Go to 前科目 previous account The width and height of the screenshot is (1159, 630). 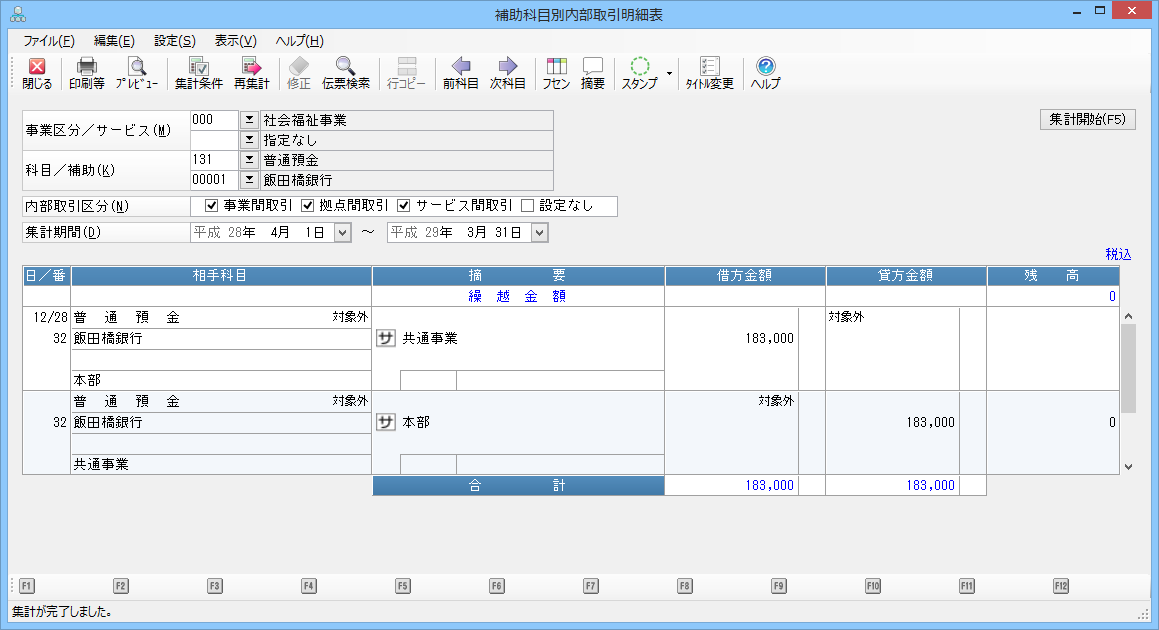[x=461, y=73]
